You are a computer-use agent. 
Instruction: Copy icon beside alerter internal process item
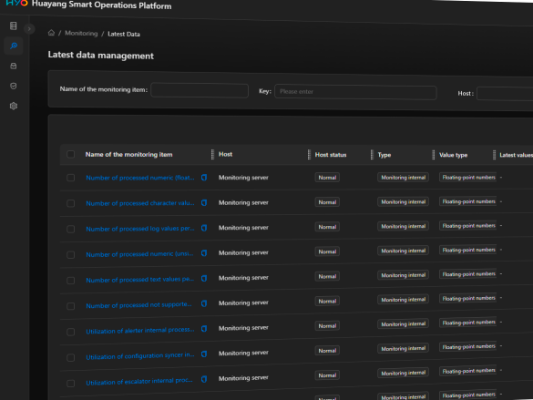point(204,329)
